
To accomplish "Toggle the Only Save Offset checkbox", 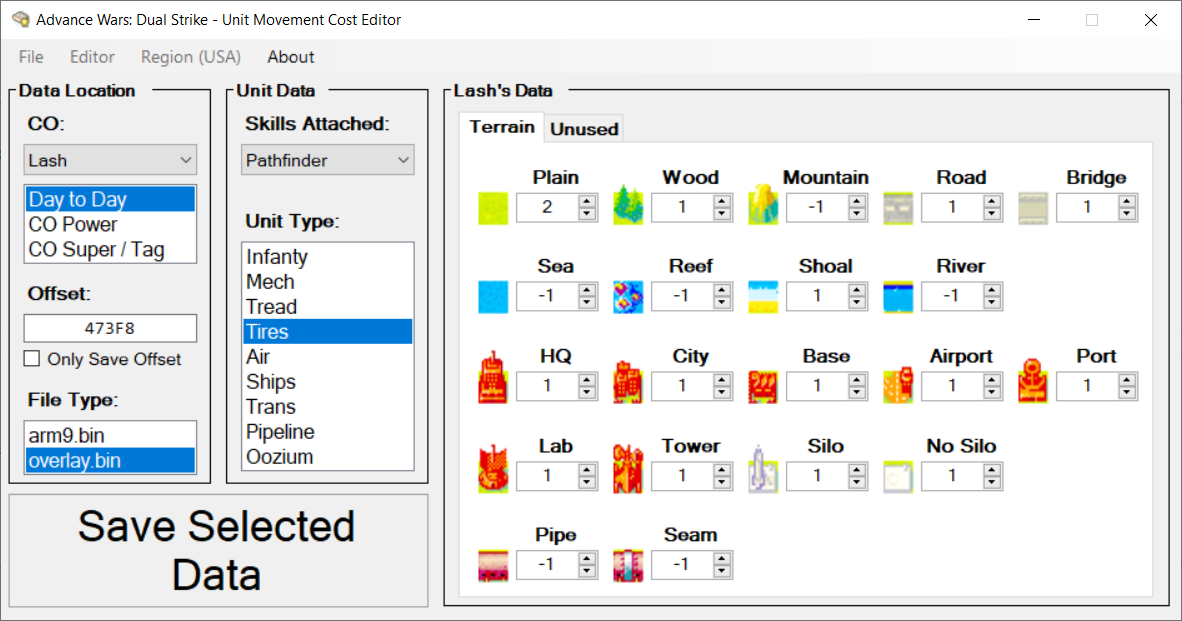I will tap(32, 359).
